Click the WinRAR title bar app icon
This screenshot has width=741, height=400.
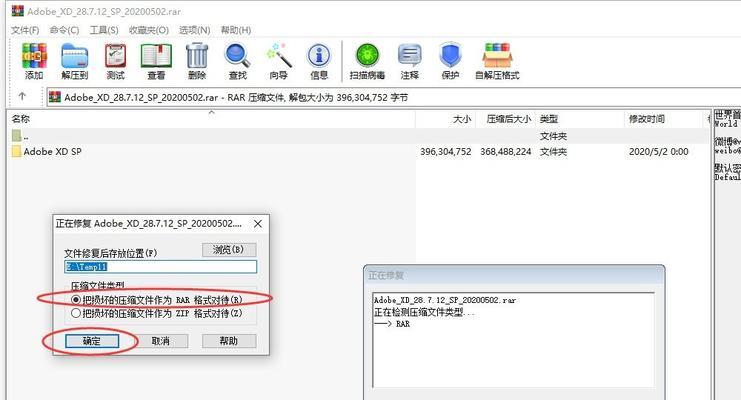(17, 10)
